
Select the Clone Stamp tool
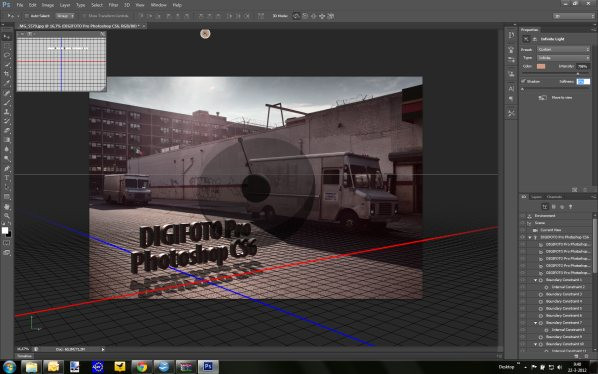(6, 112)
